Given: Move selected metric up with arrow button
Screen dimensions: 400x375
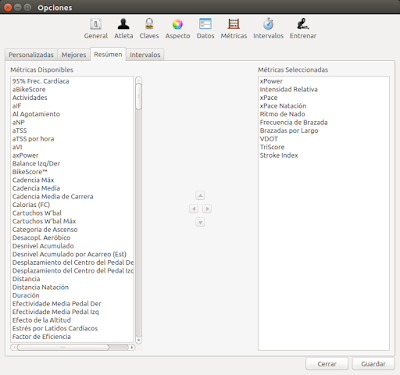Looking at the screenshot, I should [x=200, y=195].
